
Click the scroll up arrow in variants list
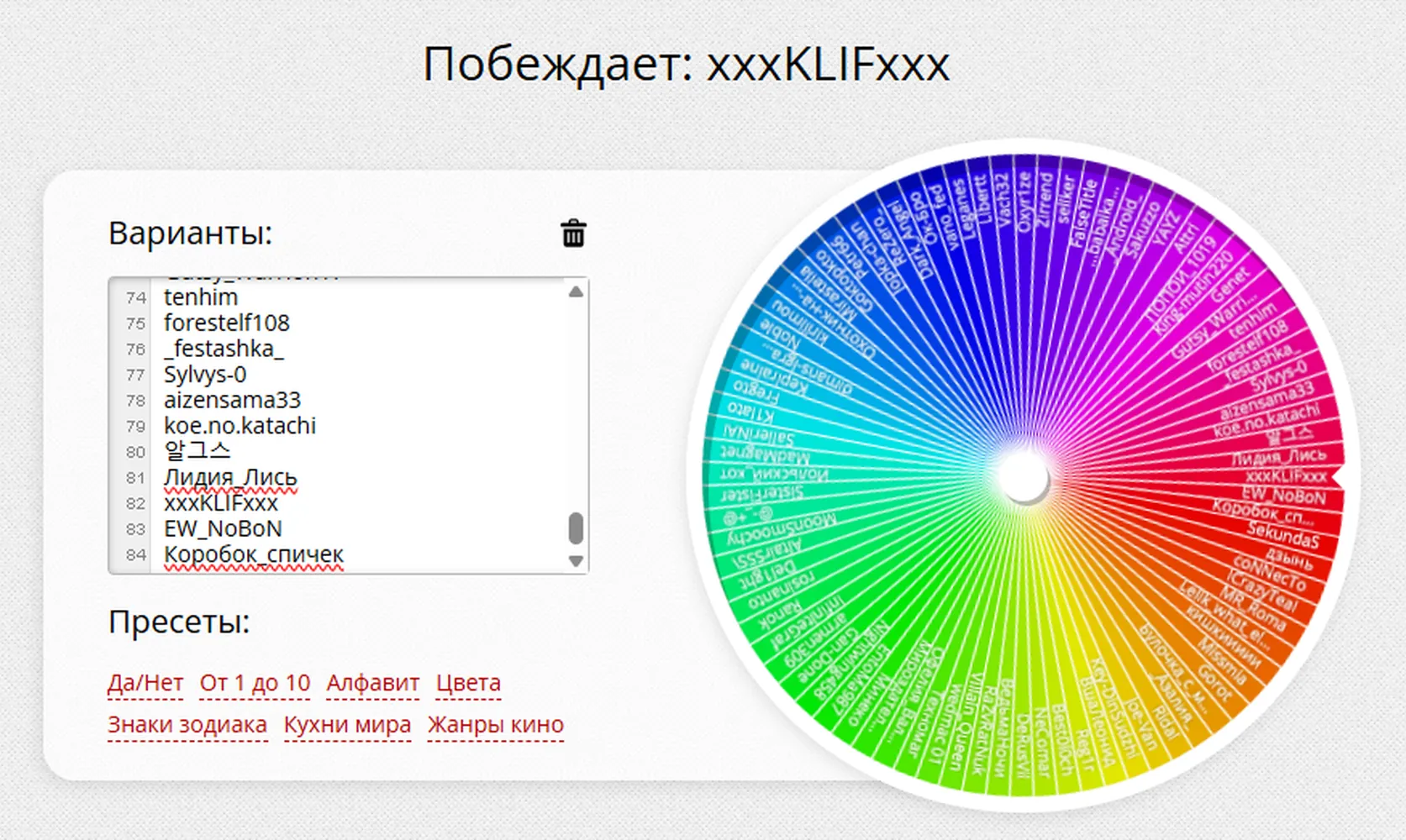576,292
